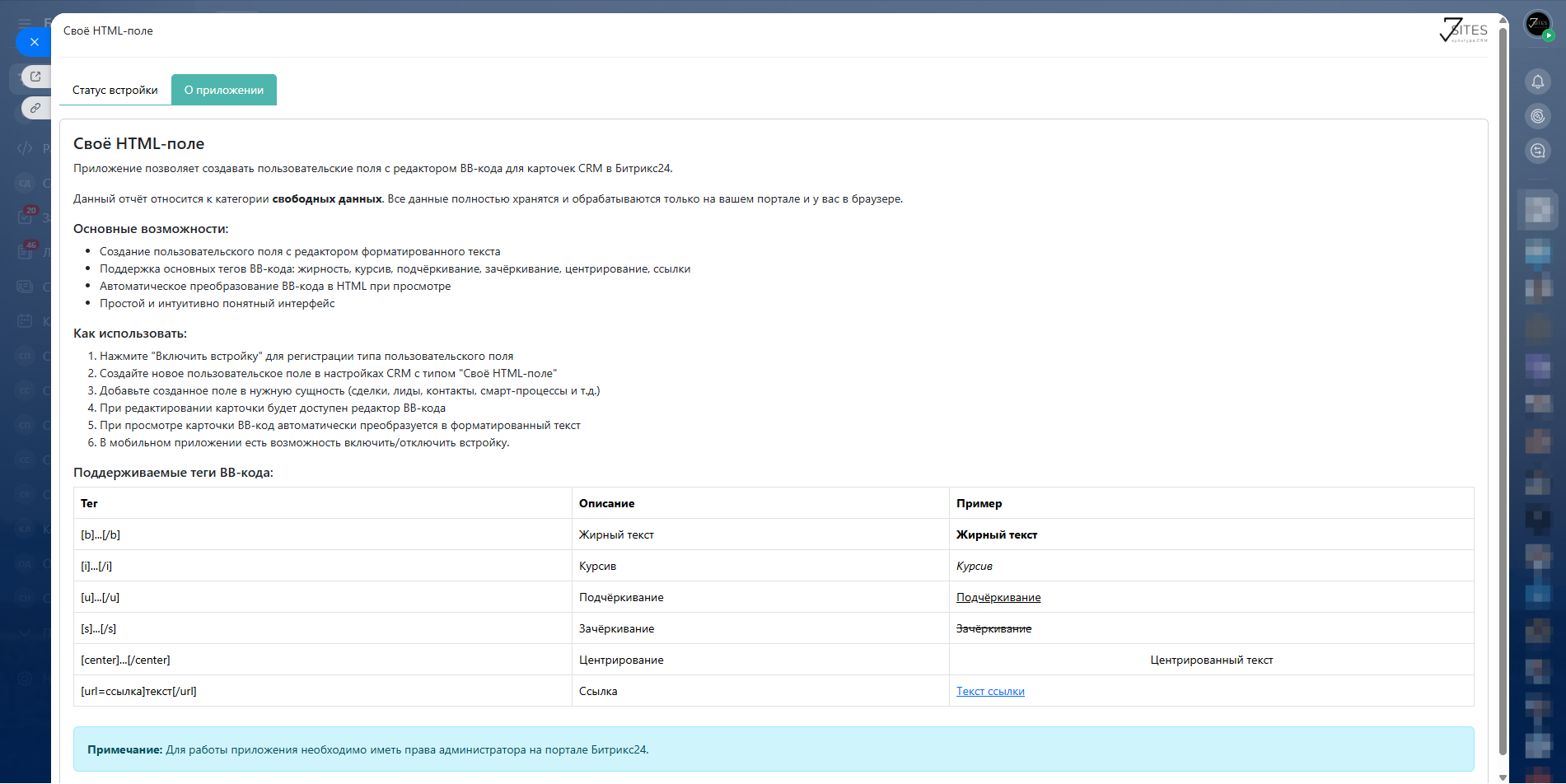
Task: Click the bullet Простой и интуитивно понятный интерфейс
Action: tap(217, 303)
